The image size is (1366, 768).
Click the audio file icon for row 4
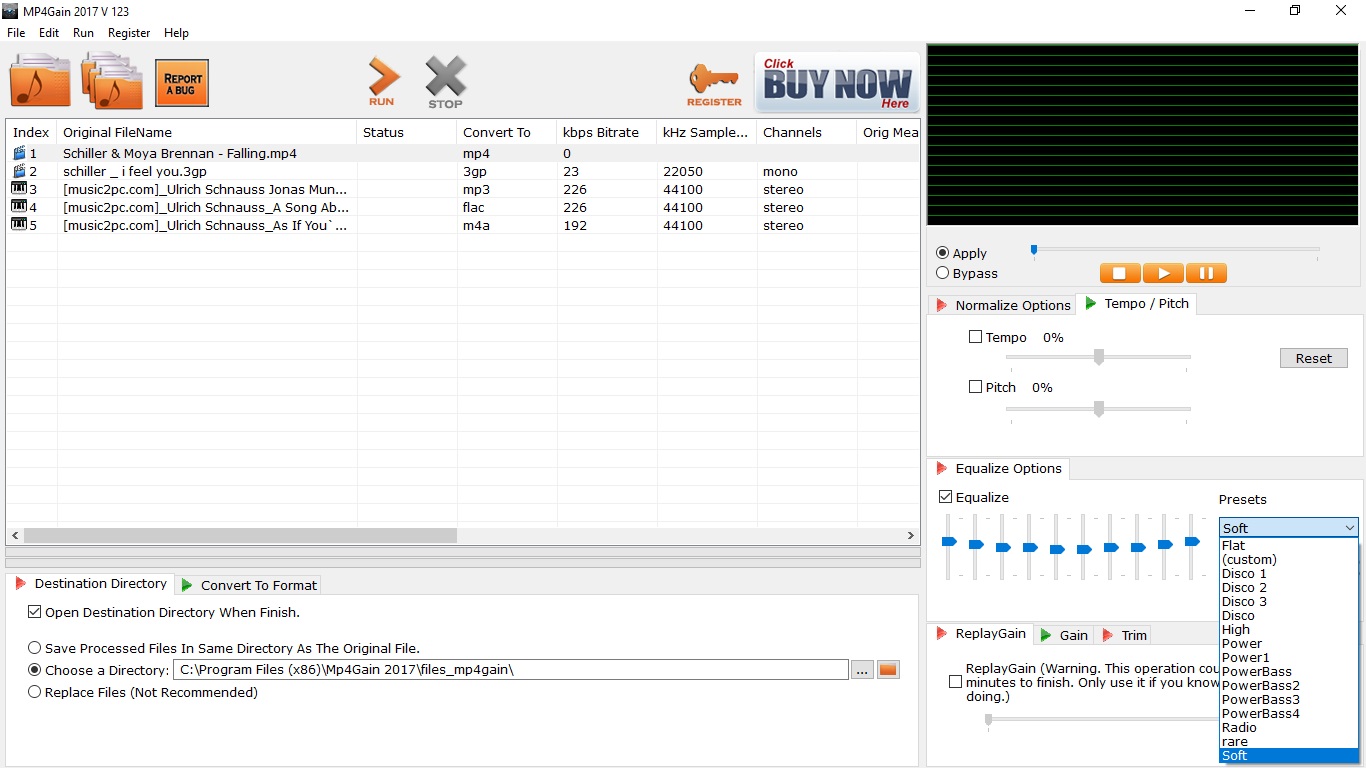(x=19, y=207)
